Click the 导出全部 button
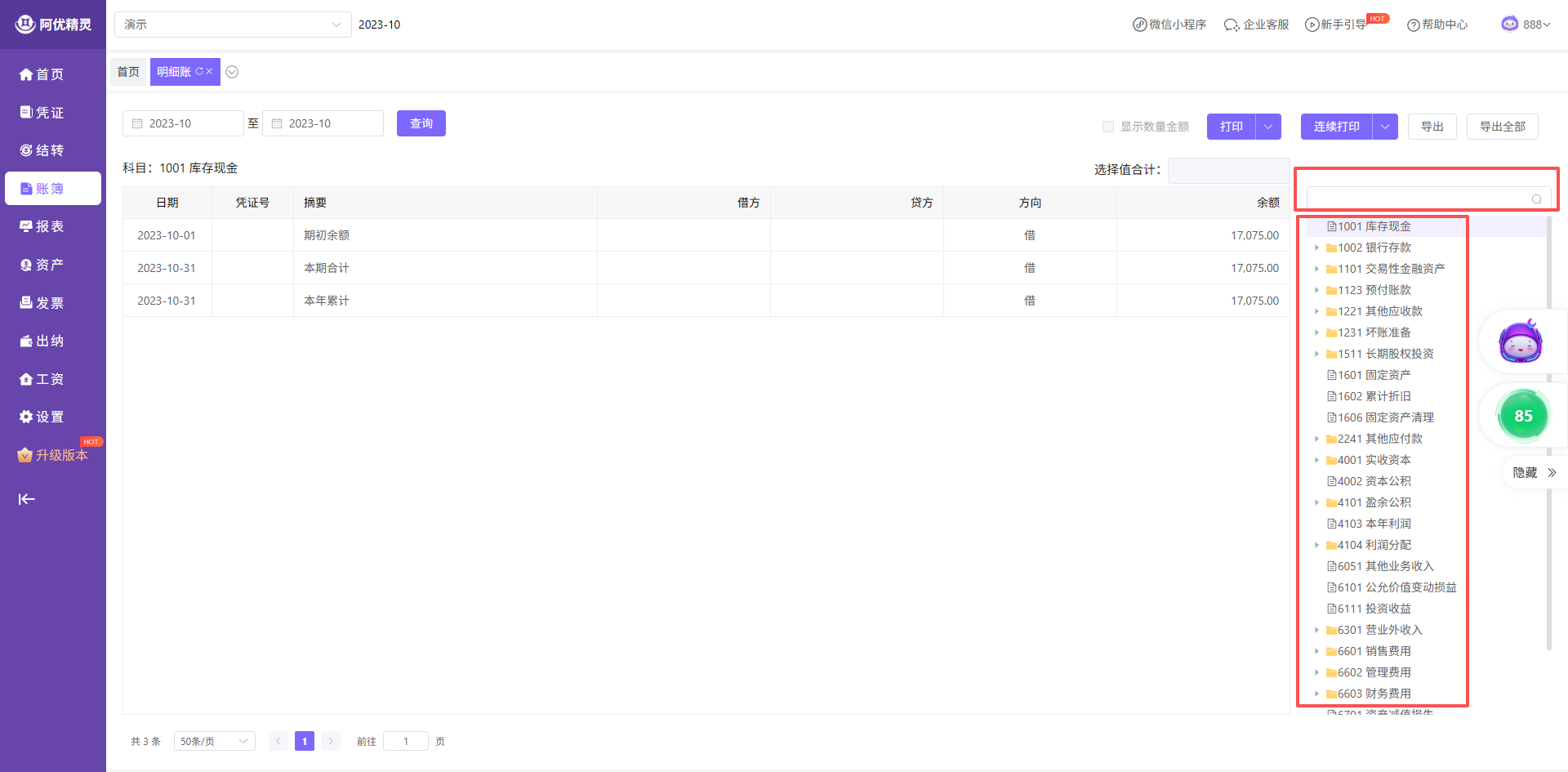This screenshot has width=1568, height=772. (1502, 127)
